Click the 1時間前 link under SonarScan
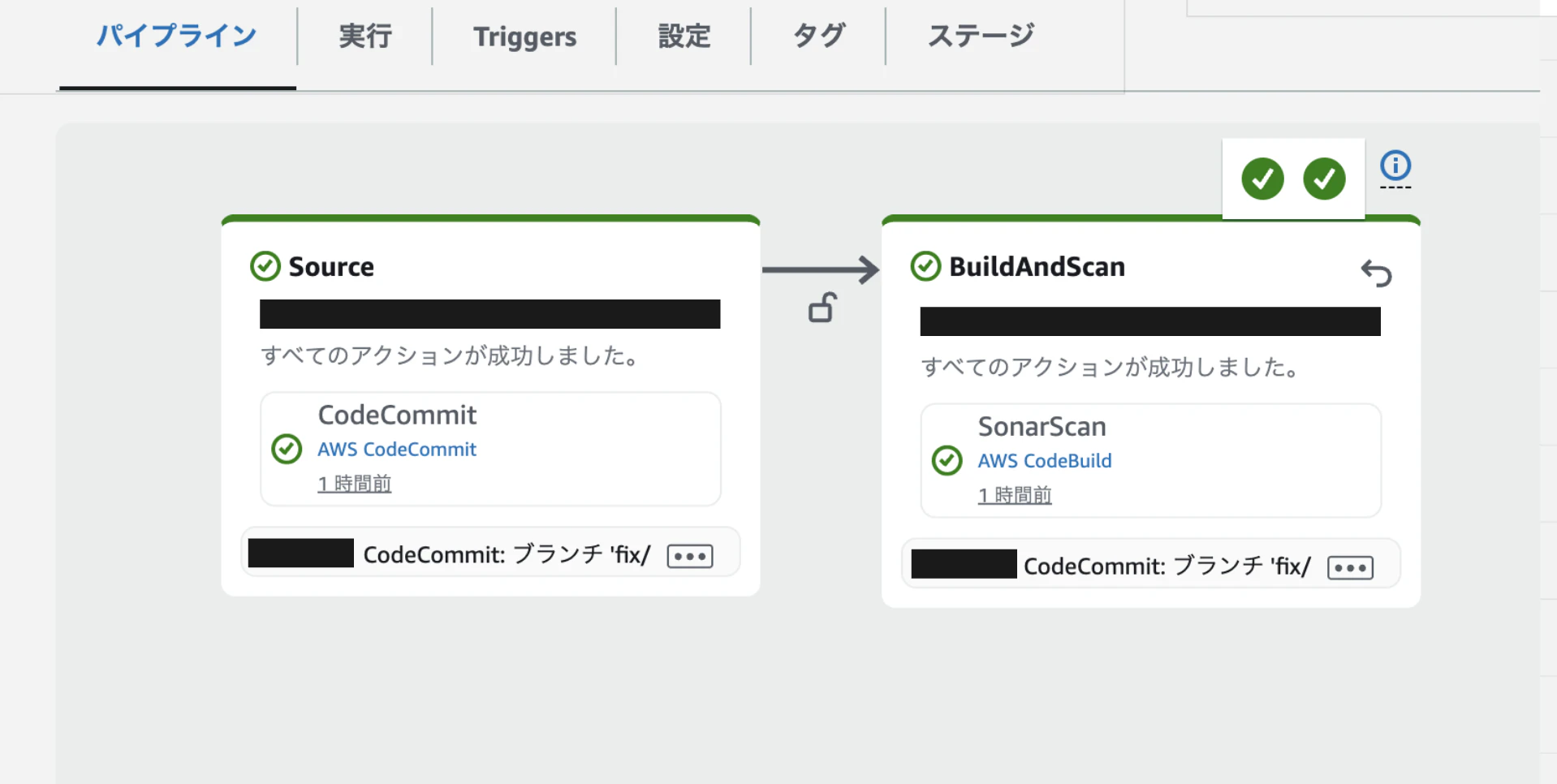This screenshot has width=1557, height=784. (x=1015, y=495)
